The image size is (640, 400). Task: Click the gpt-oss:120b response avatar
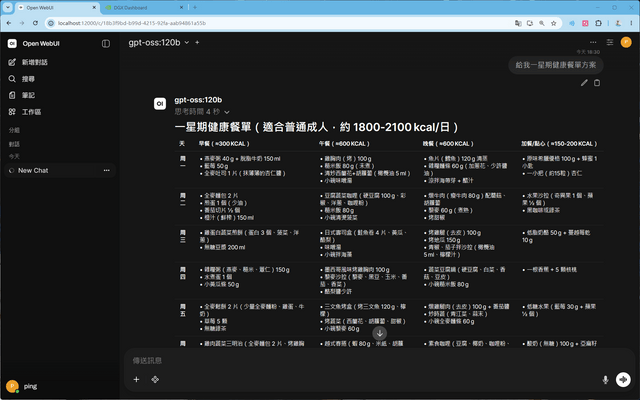(160, 104)
